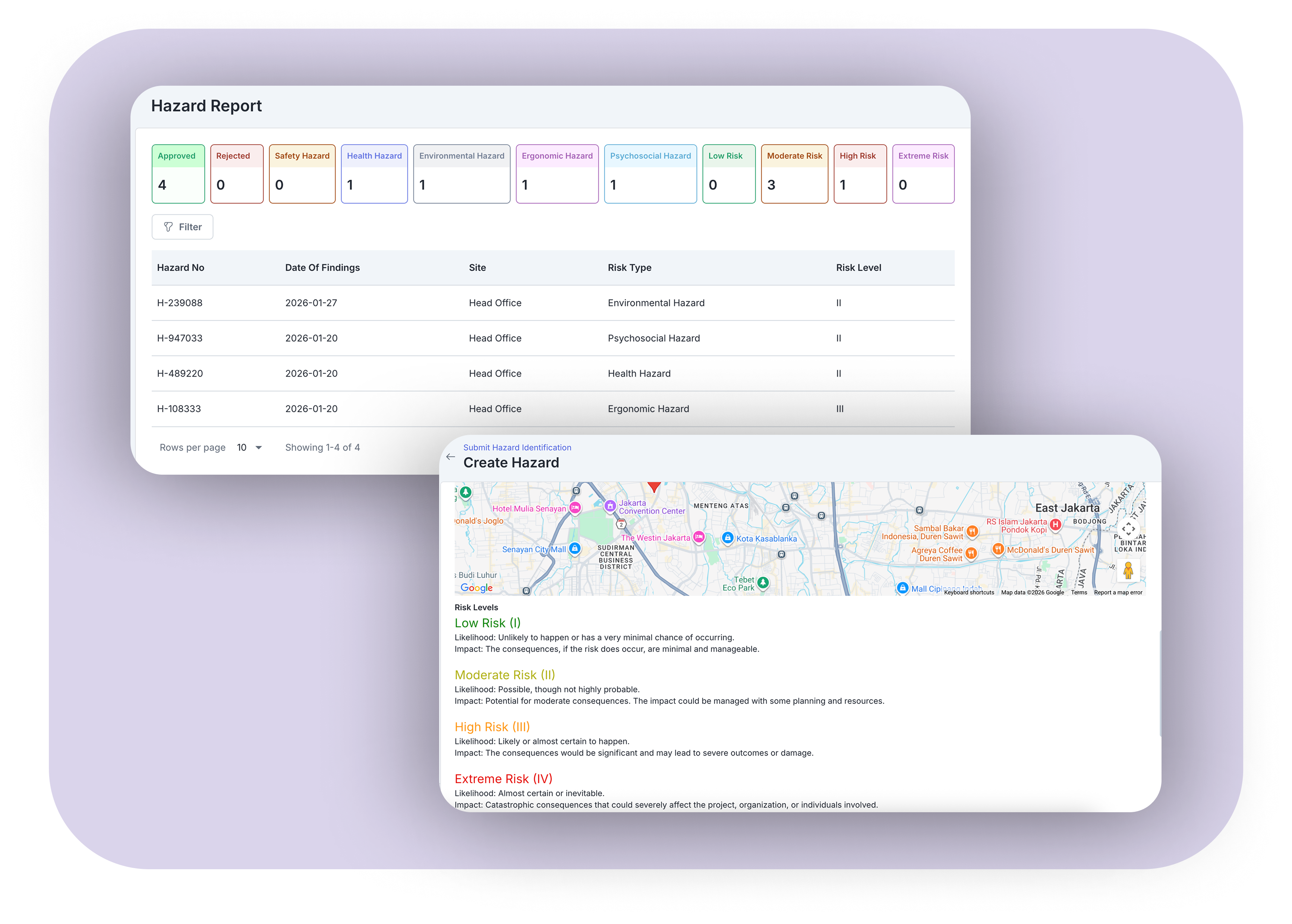Select the Approved status card

178,174
